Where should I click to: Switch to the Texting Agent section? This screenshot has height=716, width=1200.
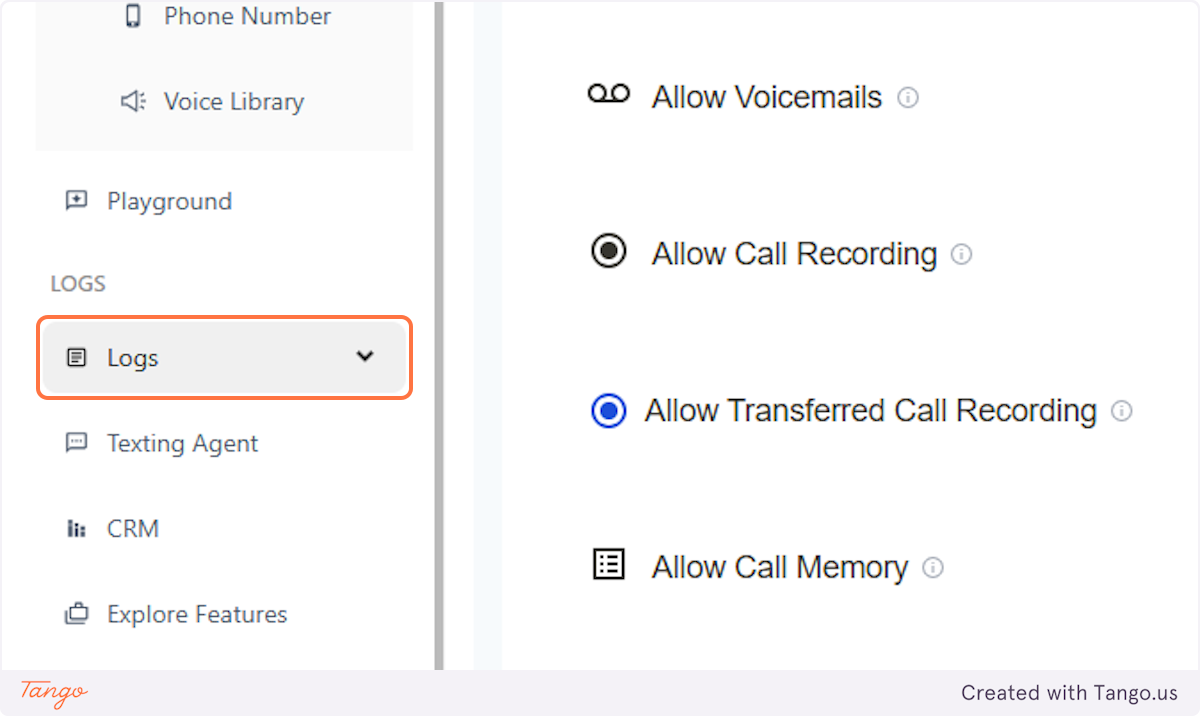pyautogui.click(x=182, y=443)
